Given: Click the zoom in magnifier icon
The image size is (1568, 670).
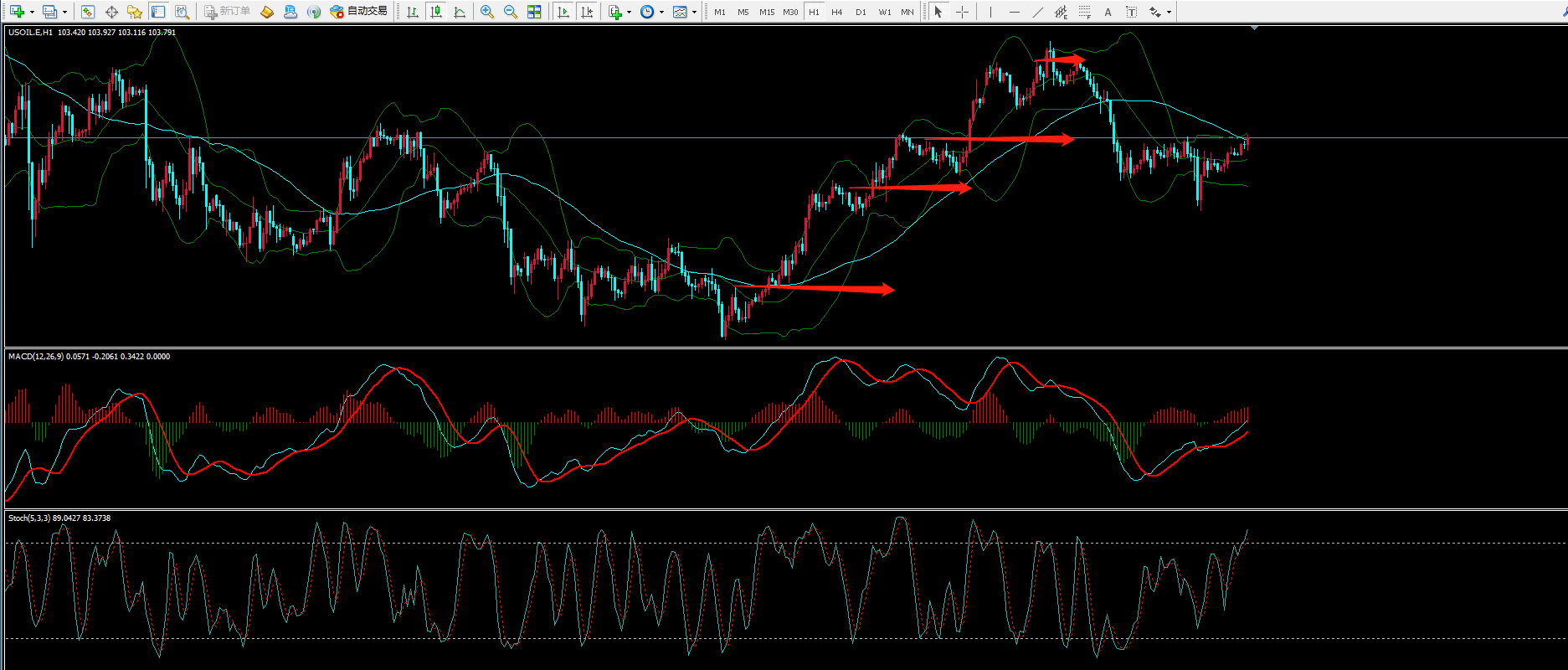Looking at the screenshot, I should pyautogui.click(x=486, y=12).
